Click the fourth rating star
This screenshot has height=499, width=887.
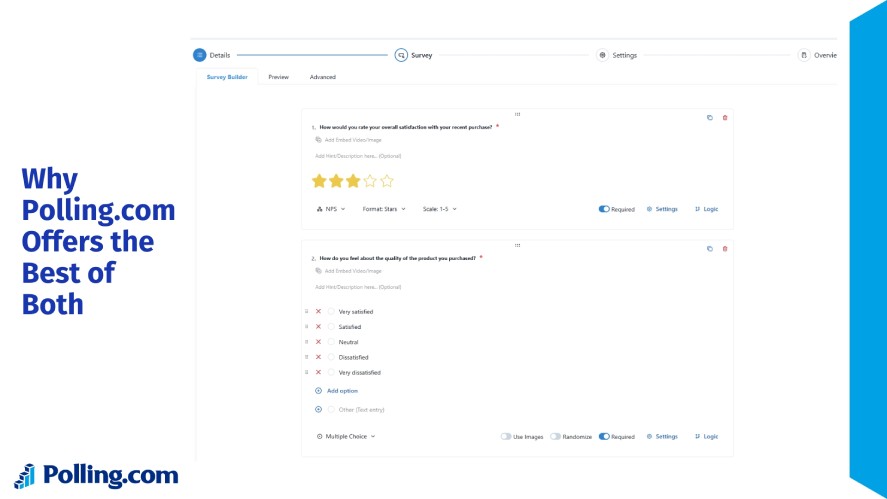pos(370,181)
